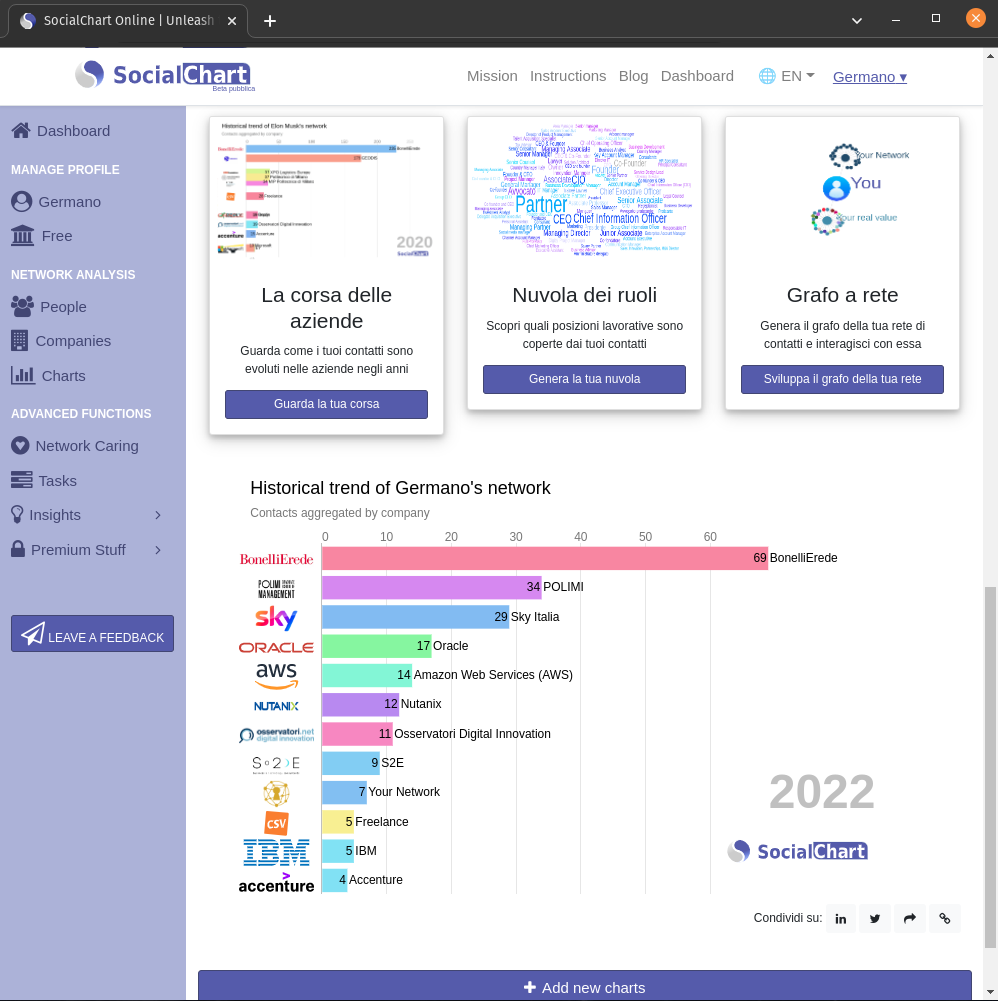Click the share arrow icon
The image size is (998, 1001).
point(910,919)
